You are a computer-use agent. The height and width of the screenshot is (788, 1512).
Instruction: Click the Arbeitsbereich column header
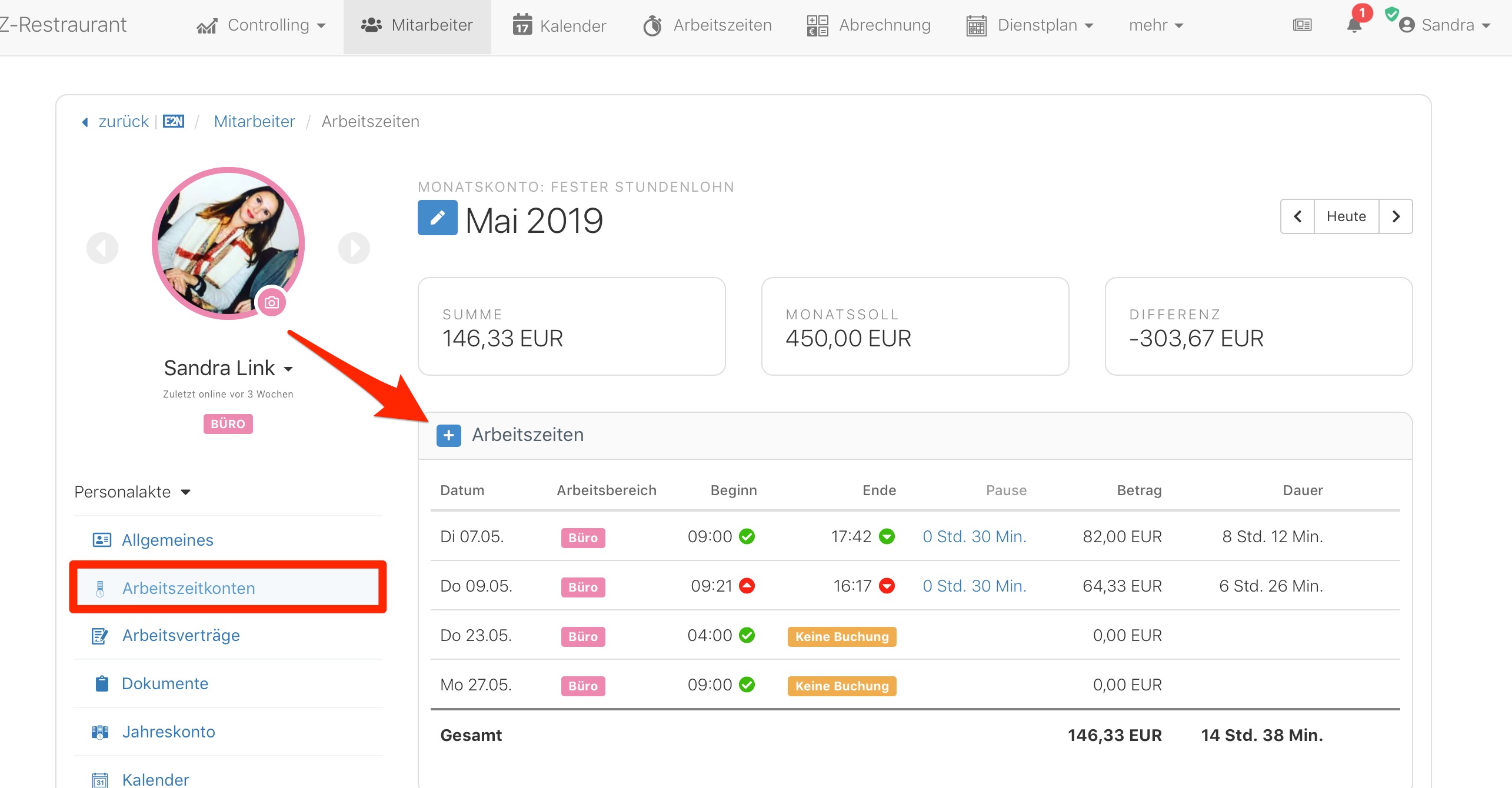[607, 490]
